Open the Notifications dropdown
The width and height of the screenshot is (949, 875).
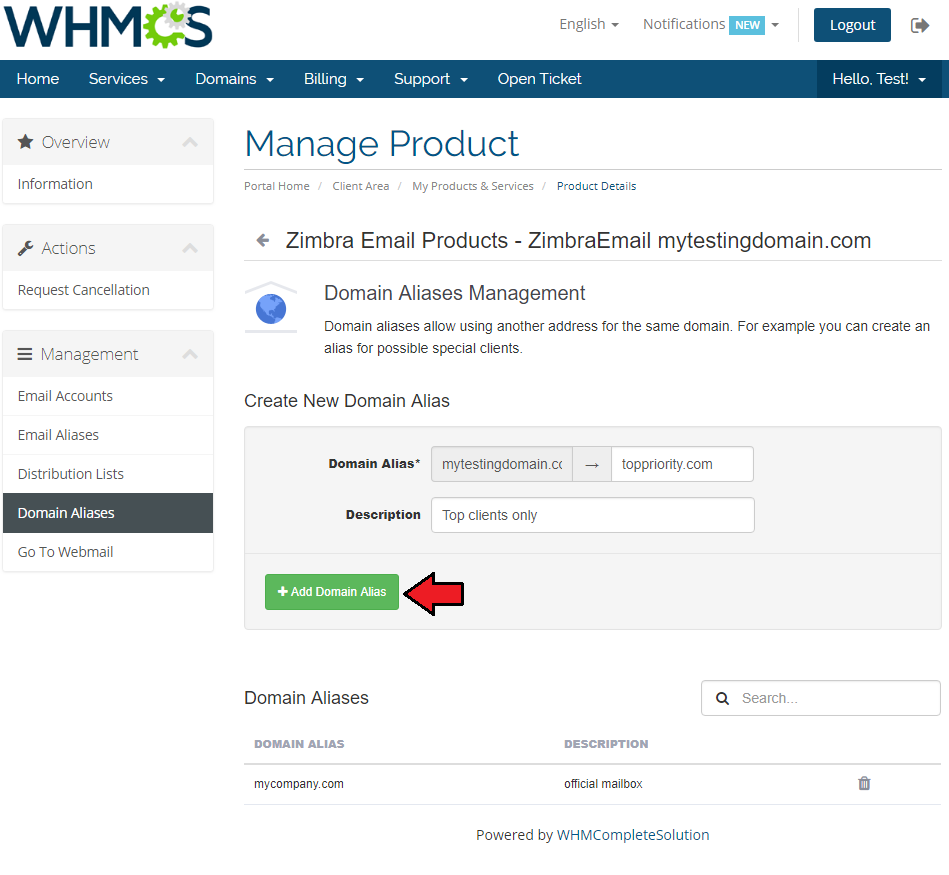(711, 24)
